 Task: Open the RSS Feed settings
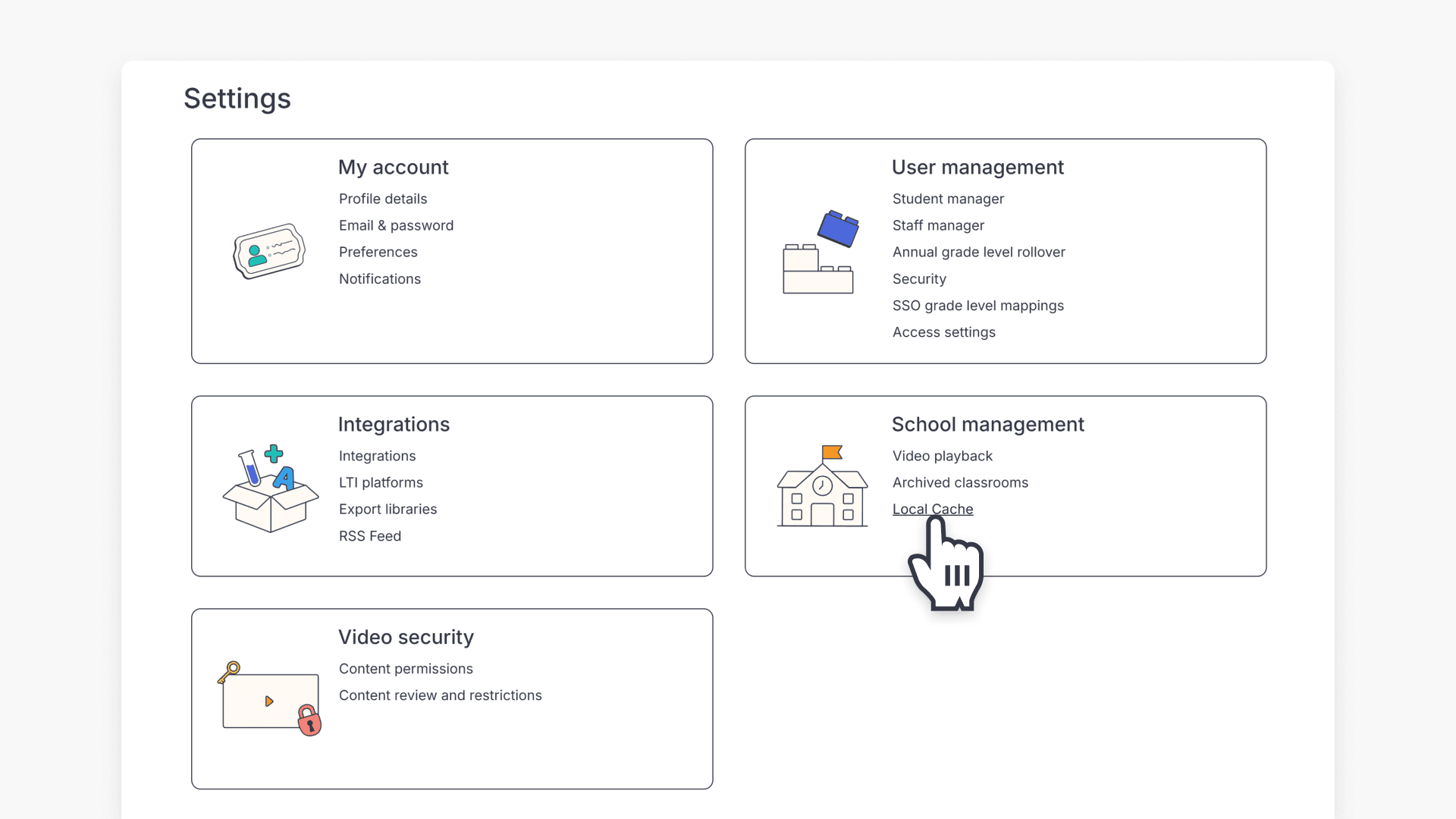tap(369, 535)
